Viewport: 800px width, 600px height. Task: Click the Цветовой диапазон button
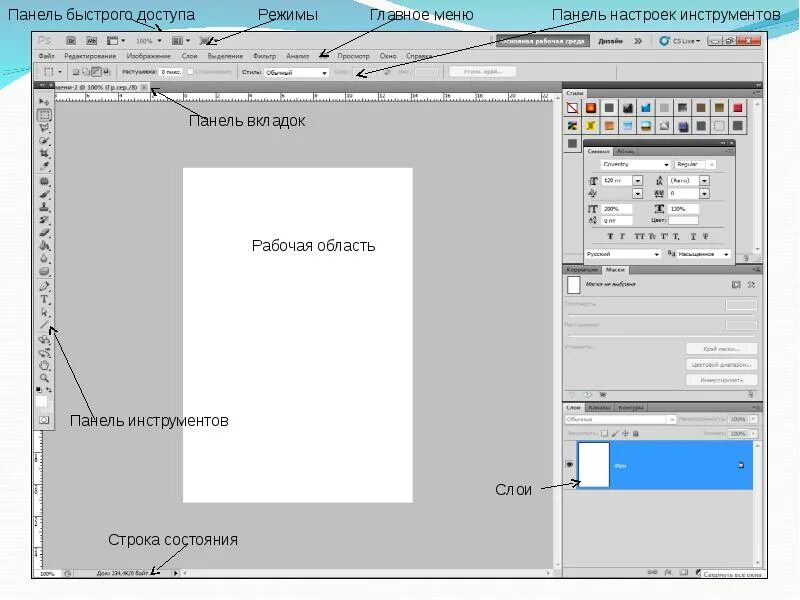(721, 364)
